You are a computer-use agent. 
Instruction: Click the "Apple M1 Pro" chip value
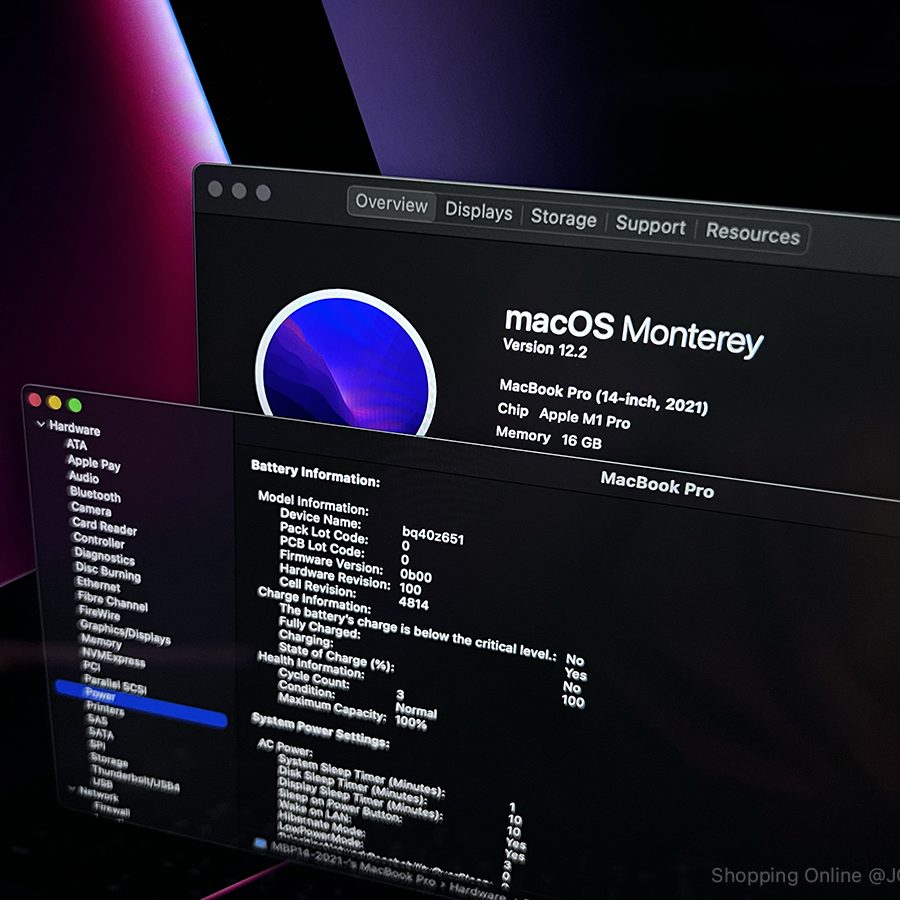pos(584,417)
